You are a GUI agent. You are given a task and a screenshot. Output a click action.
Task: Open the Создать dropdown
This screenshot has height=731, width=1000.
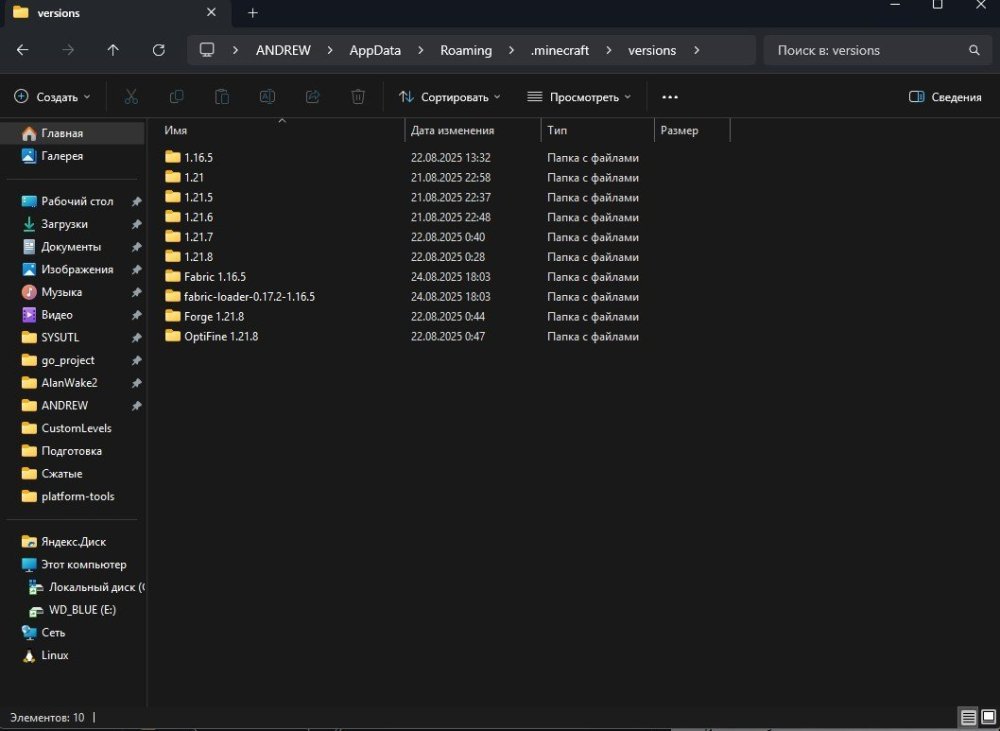coord(52,97)
